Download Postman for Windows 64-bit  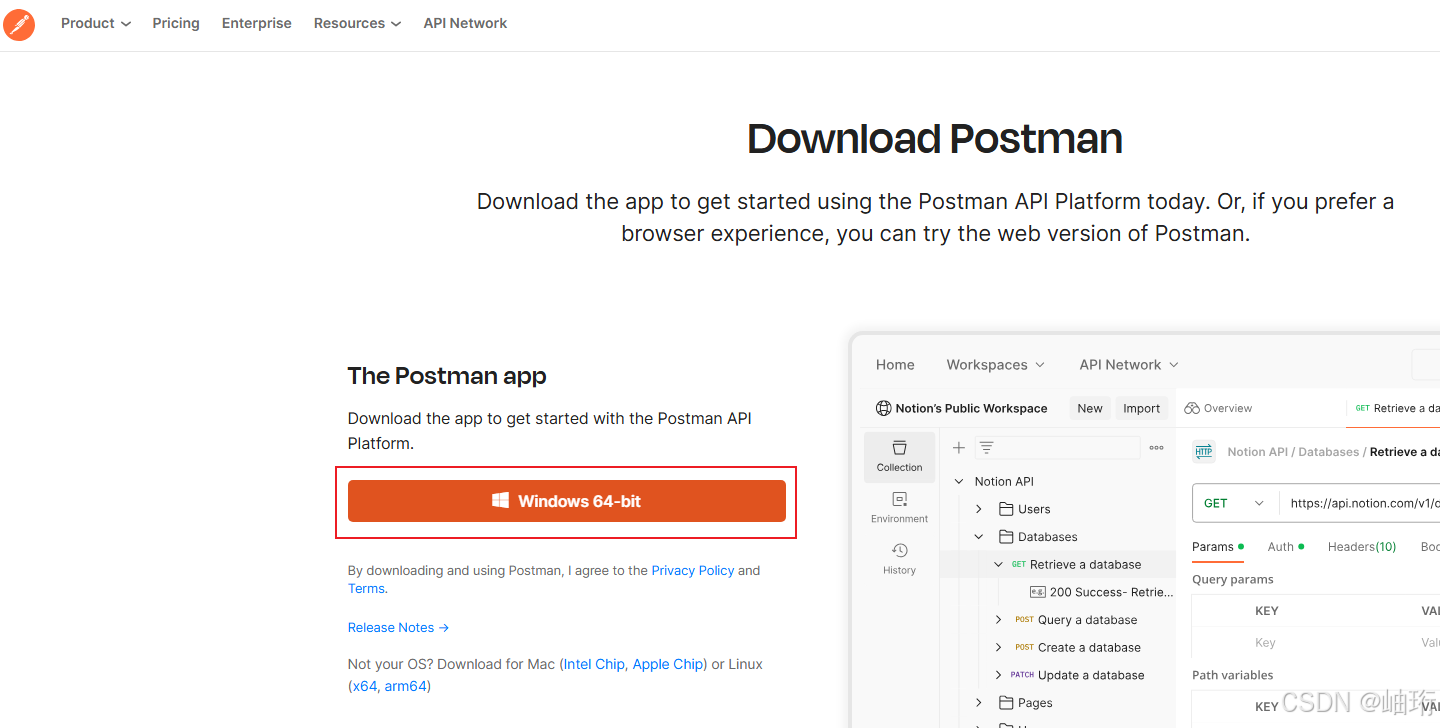[x=567, y=501]
